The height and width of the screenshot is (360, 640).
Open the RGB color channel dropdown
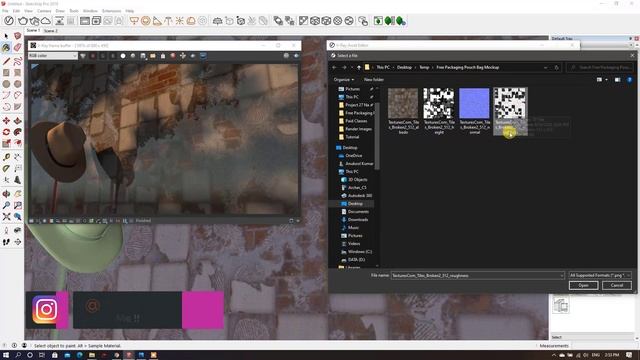tap(53, 56)
